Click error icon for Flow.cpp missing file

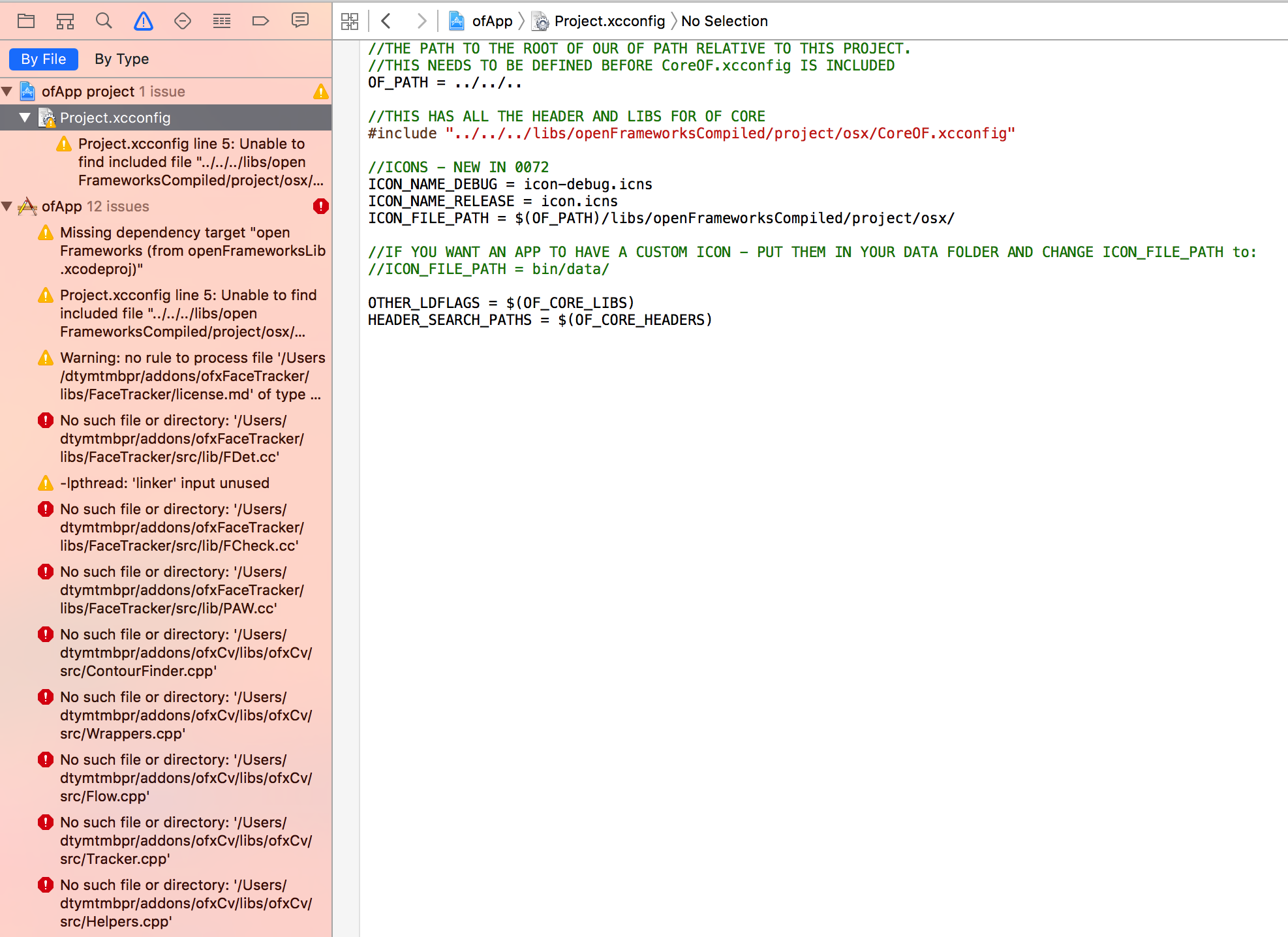tap(46, 760)
